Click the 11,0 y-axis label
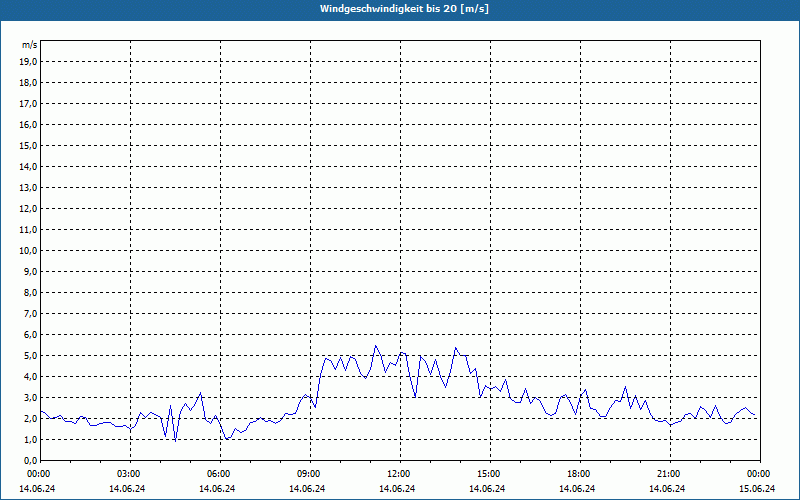Screen dimensions: 800x500 [28, 230]
